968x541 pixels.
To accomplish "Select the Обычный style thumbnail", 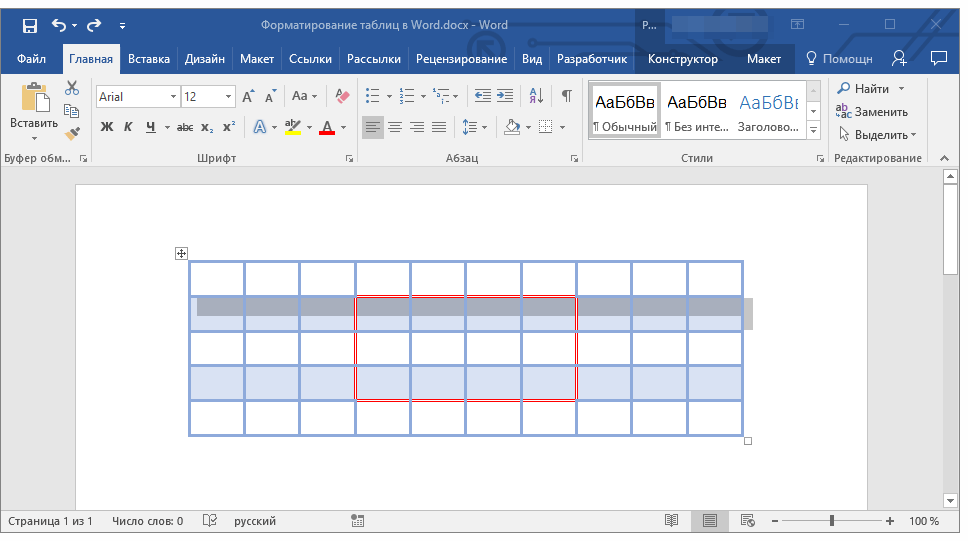I will click(625, 111).
